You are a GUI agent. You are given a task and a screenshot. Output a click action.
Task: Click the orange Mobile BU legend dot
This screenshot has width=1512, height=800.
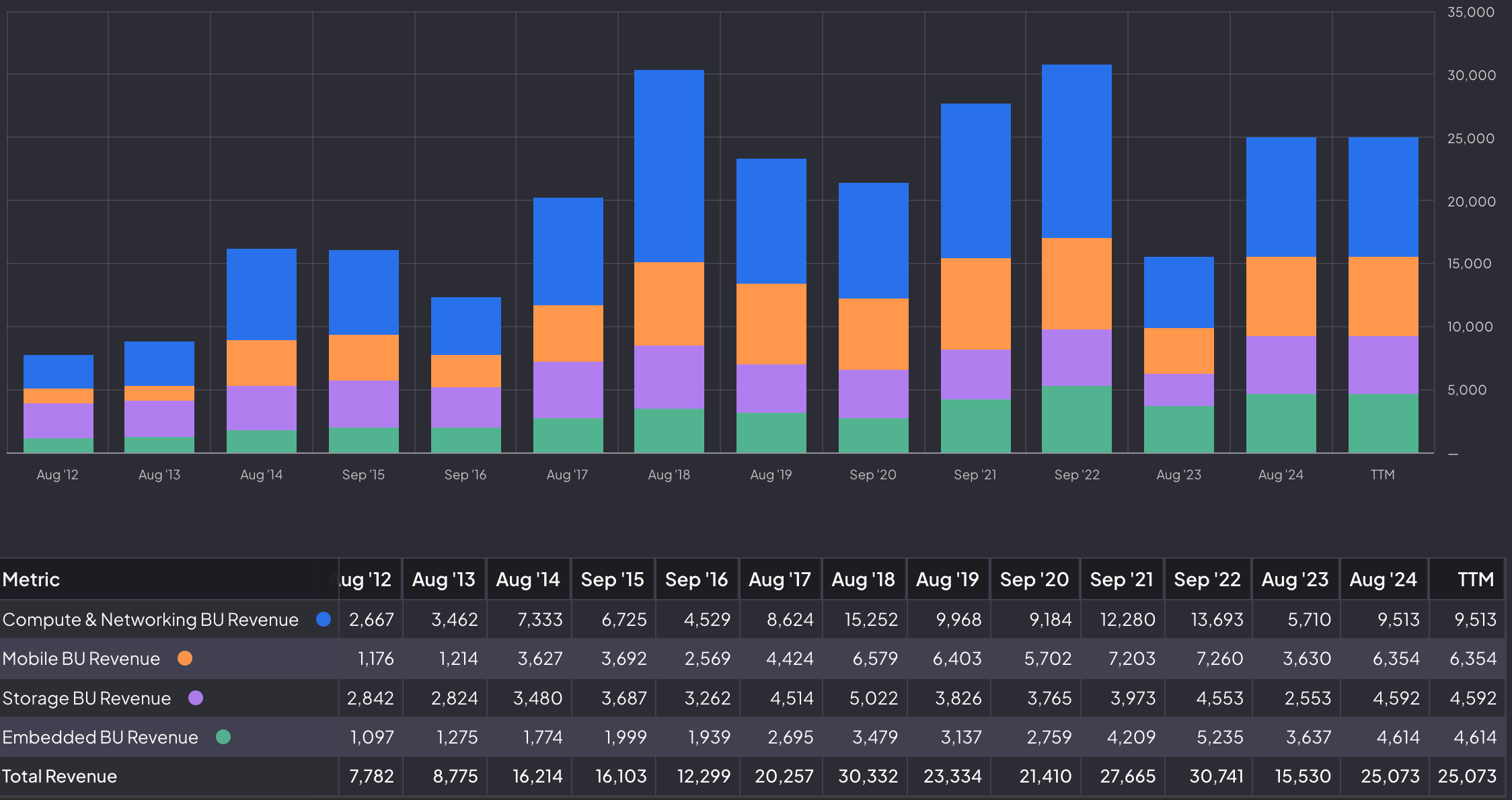pos(185,658)
